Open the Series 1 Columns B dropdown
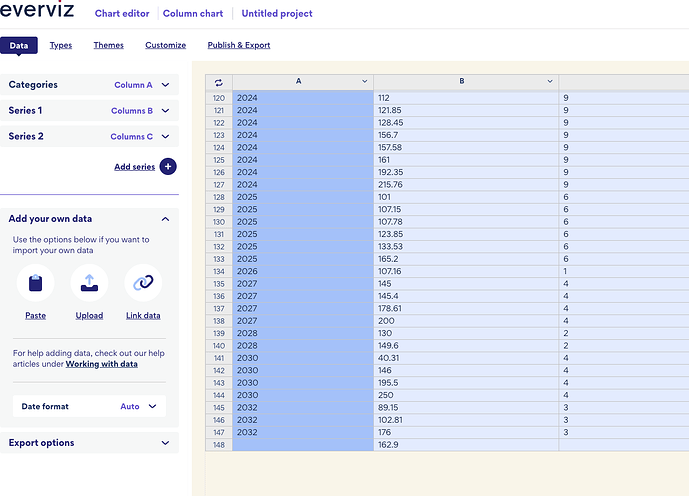 (165, 111)
